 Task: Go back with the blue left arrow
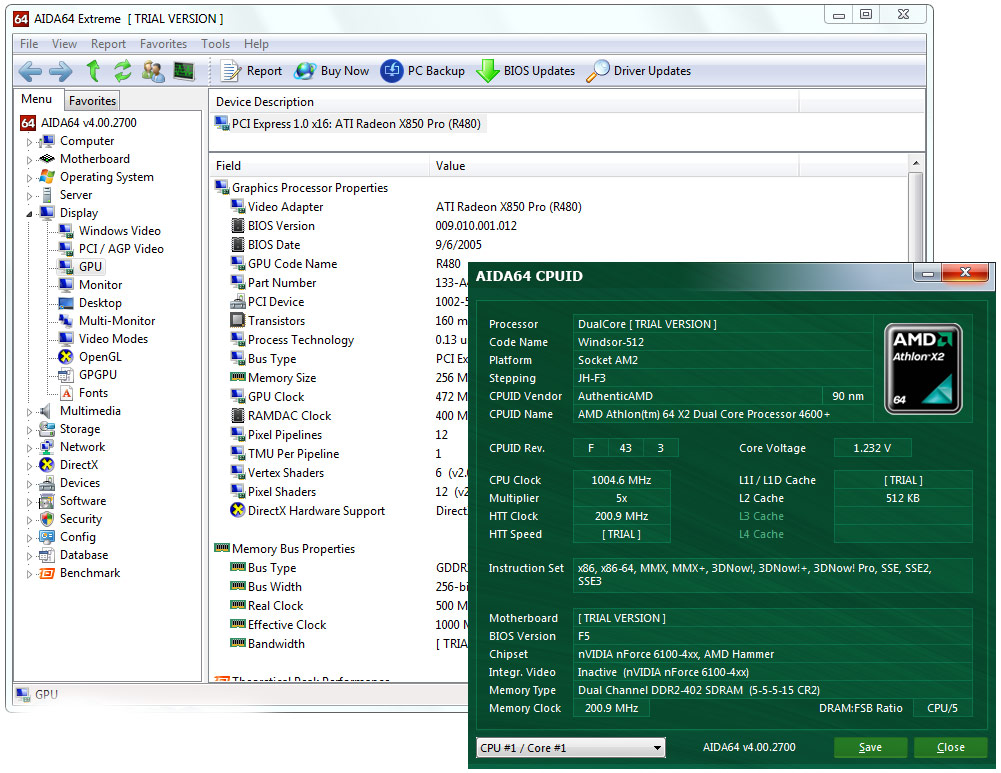click(30, 71)
